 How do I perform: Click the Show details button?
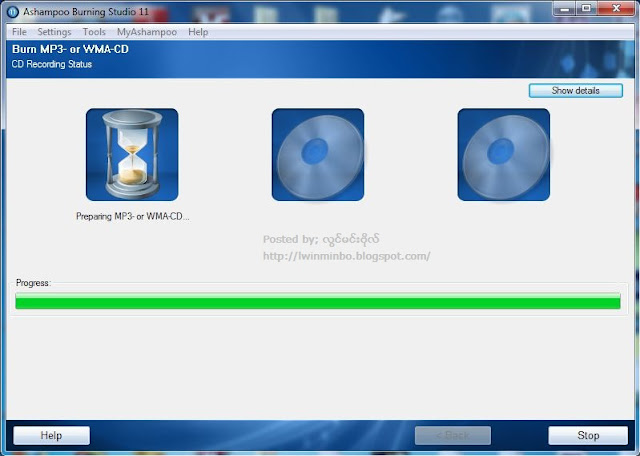(576, 91)
